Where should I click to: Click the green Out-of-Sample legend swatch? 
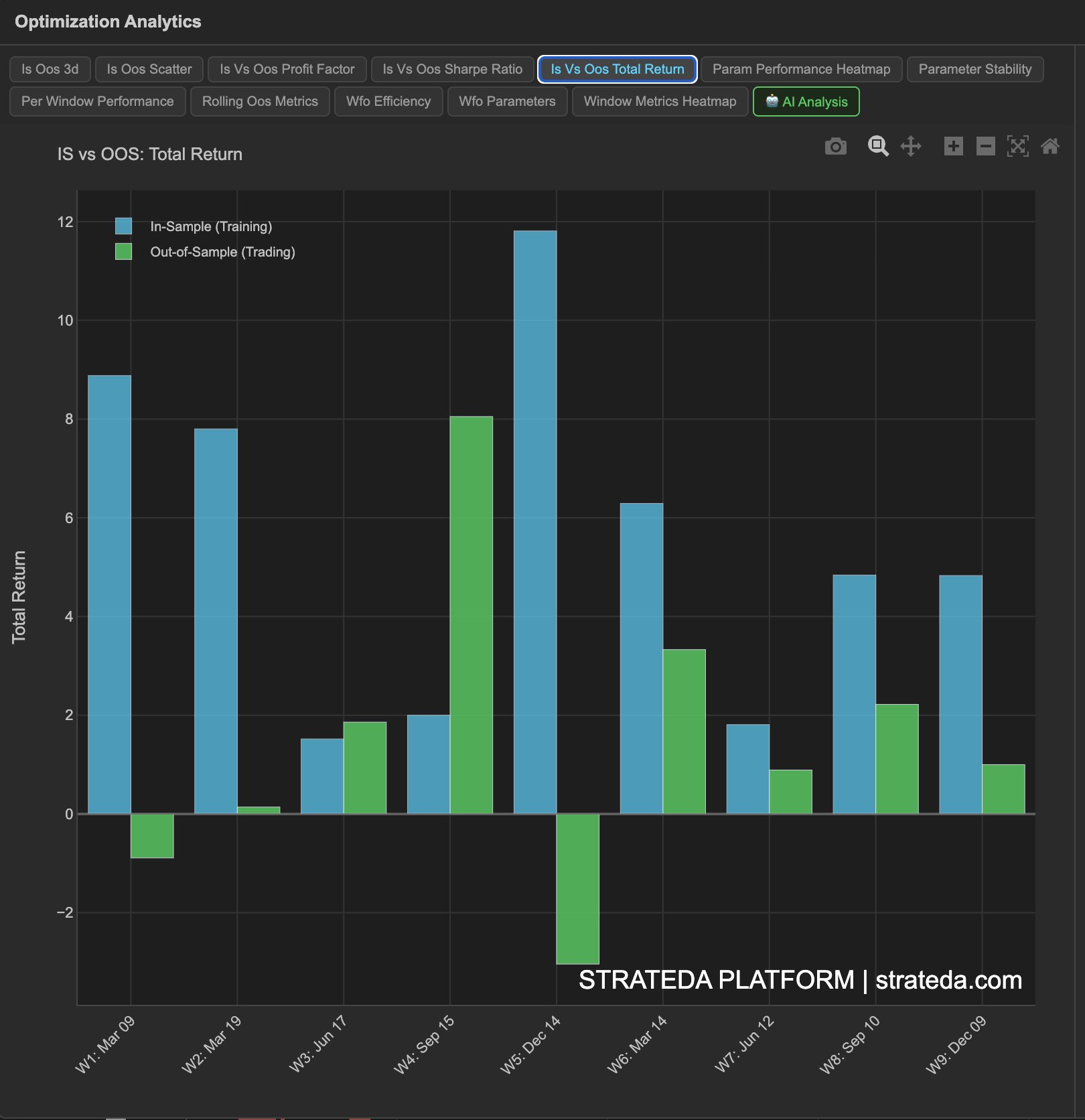[x=123, y=252]
